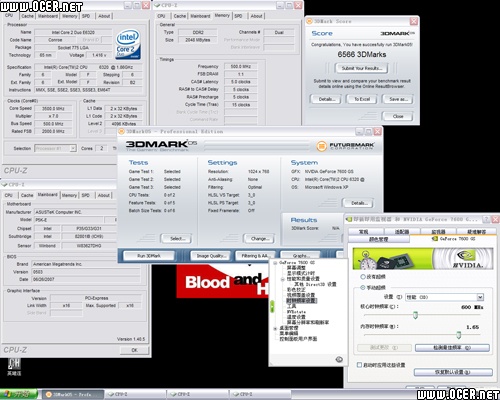Click the BIOS Date 06/26/2007 field

[x=86, y=279]
